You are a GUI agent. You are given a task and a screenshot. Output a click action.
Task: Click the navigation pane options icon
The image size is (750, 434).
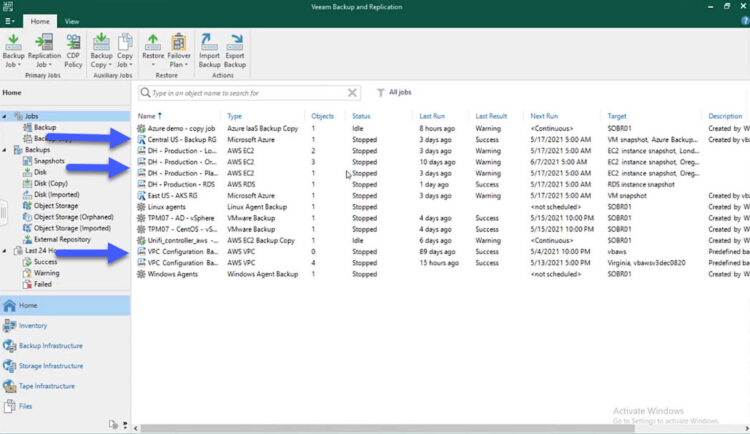[113, 424]
